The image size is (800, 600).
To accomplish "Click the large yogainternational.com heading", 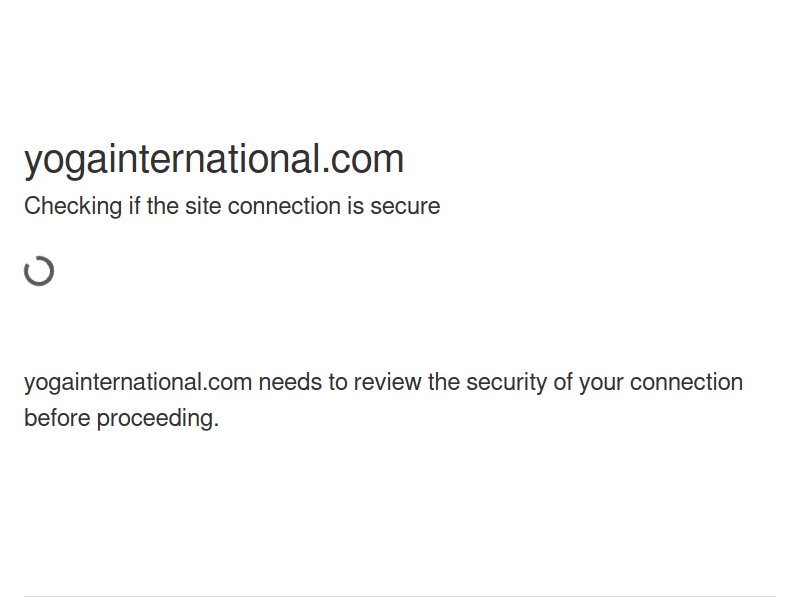I will pyautogui.click(x=213, y=159).
